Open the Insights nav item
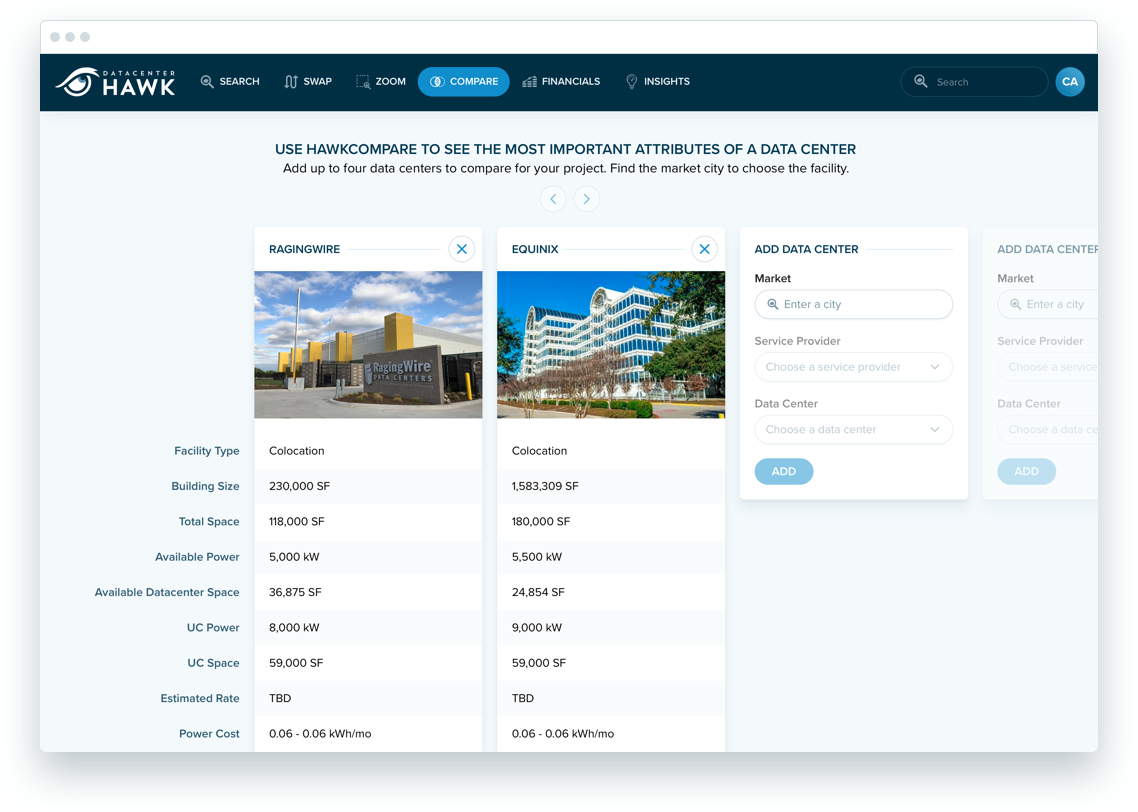Image resolution: width=1138 pixels, height=812 pixels. point(658,81)
